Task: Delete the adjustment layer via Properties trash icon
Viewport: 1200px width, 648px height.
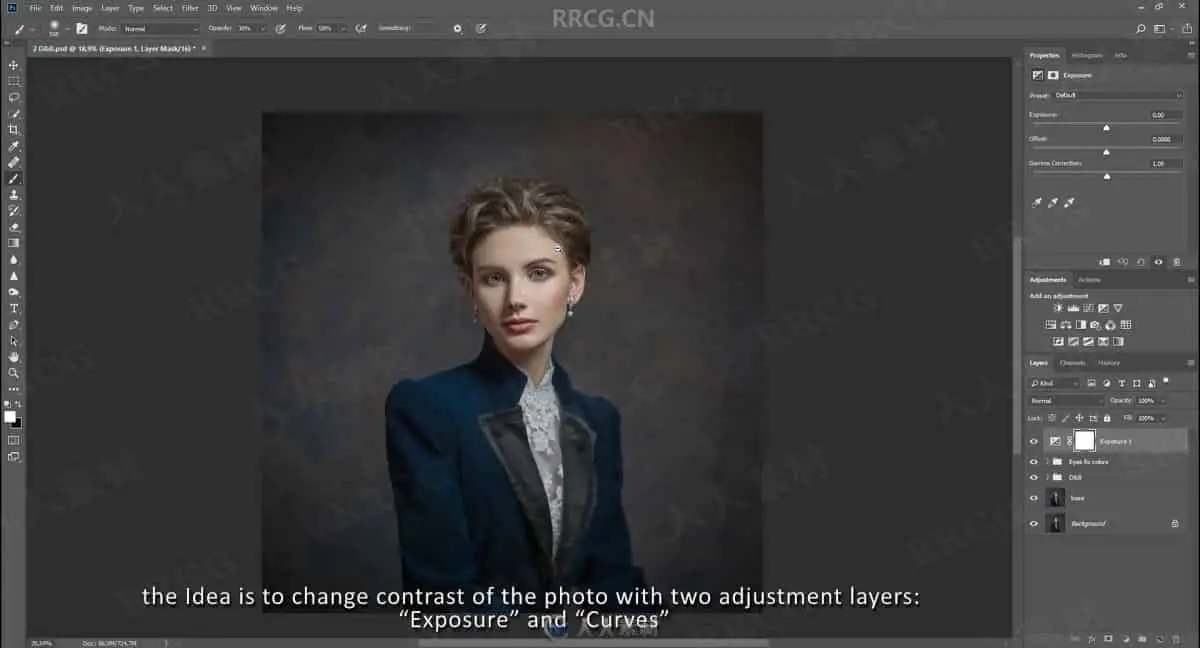Action: point(1176,262)
